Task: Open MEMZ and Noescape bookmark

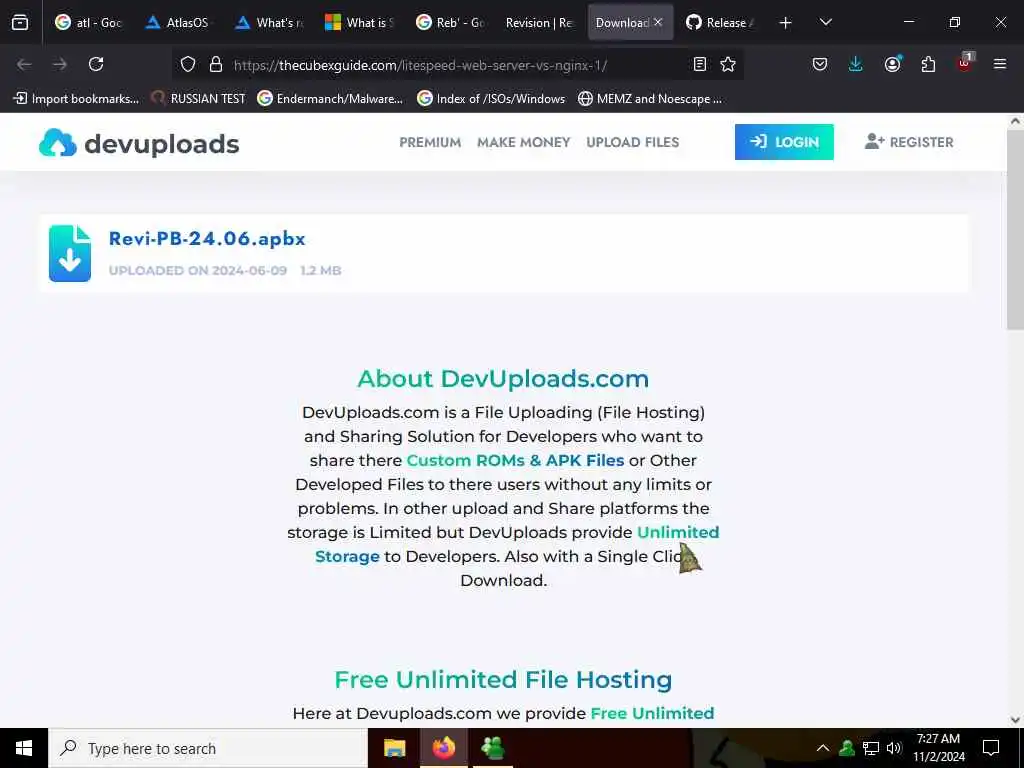Action: coord(650,99)
